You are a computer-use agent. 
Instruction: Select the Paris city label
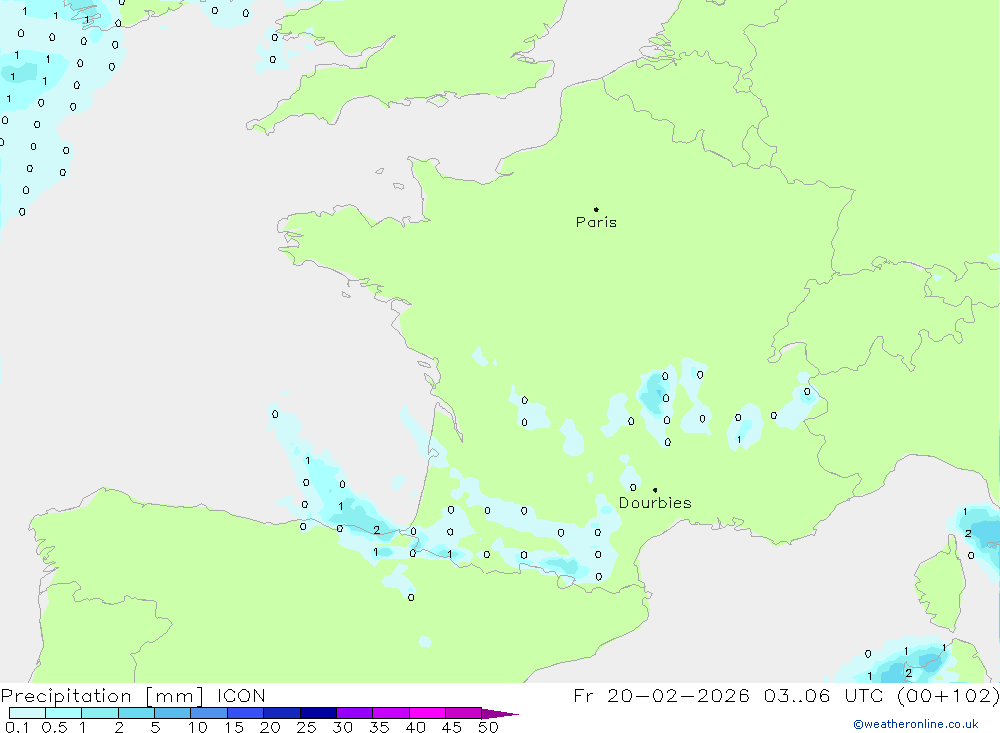click(x=596, y=222)
